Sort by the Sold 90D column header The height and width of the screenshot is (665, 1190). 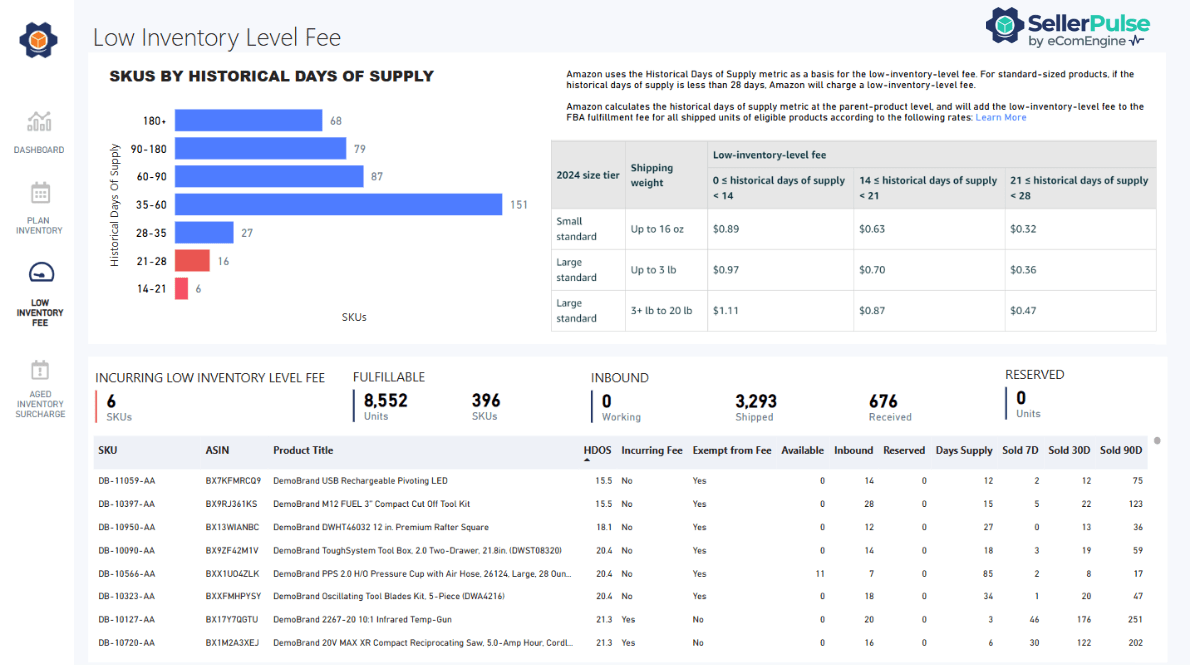click(1121, 450)
